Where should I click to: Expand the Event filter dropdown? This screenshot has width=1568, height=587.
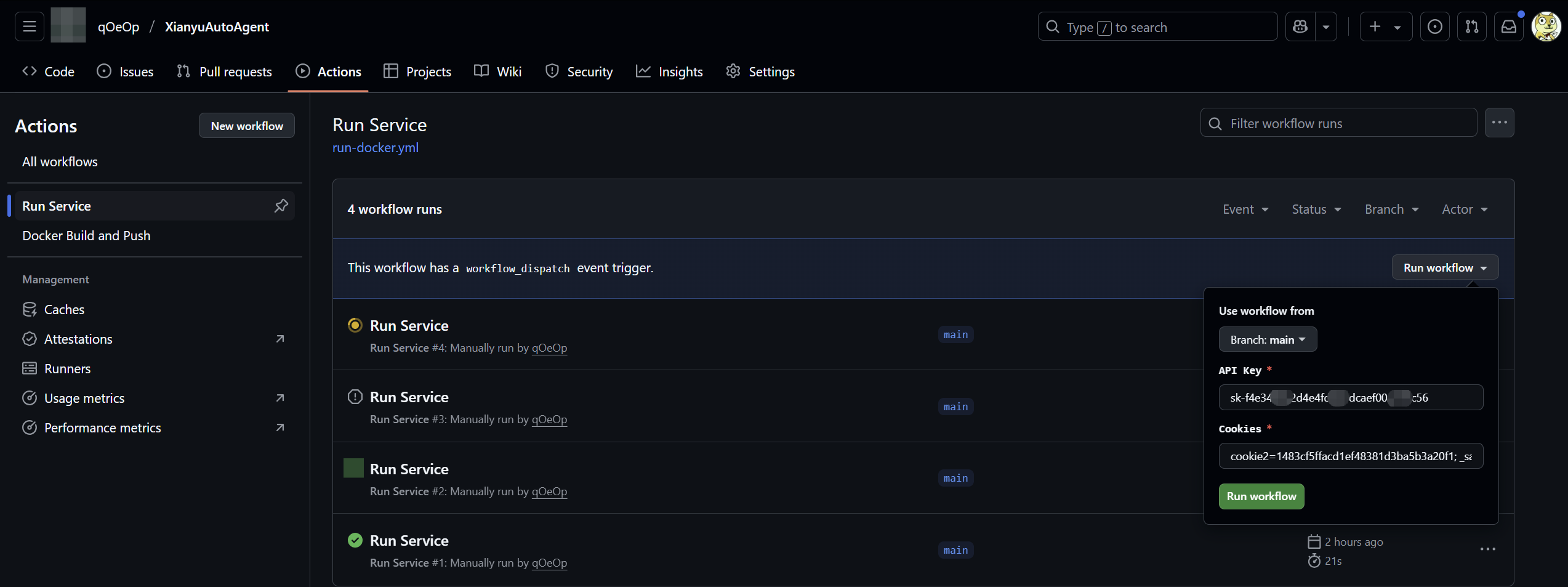click(x=1245, y=209)
